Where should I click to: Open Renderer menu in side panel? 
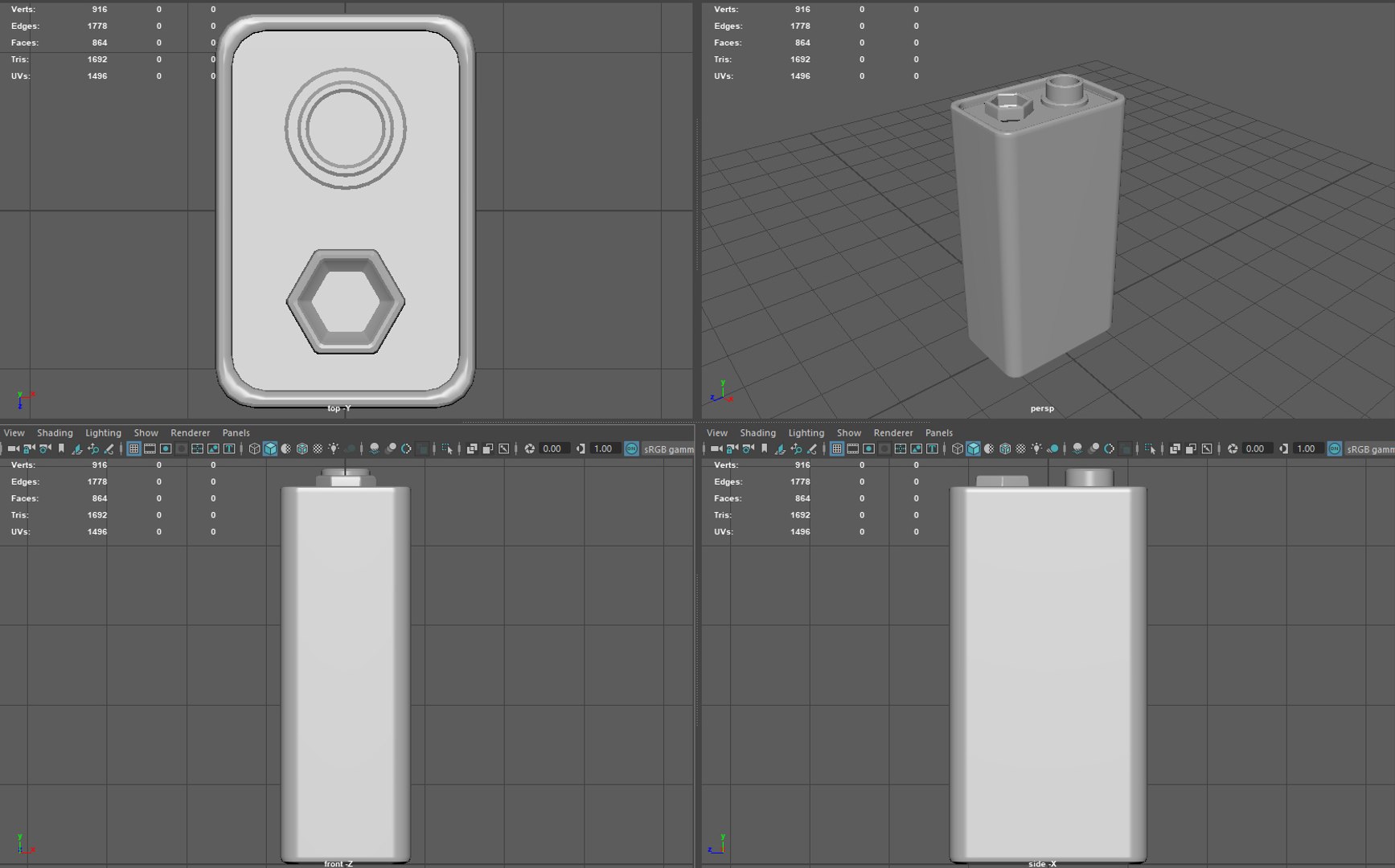click(x=893, y=432)
